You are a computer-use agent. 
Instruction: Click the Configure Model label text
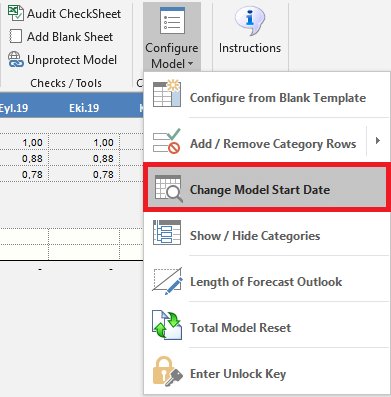coord(172,56)
